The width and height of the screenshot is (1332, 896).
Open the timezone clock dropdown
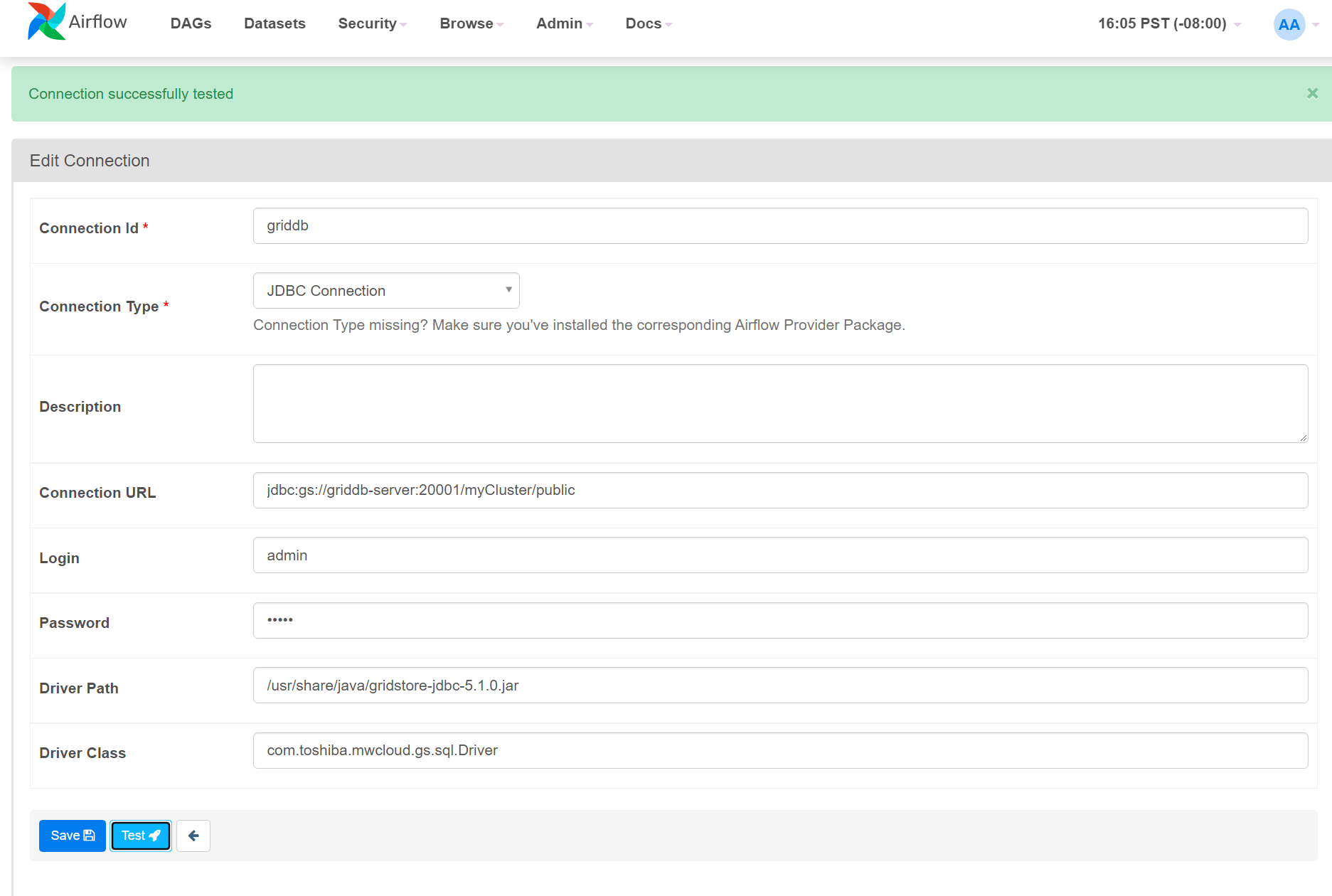coord(1168,23)
